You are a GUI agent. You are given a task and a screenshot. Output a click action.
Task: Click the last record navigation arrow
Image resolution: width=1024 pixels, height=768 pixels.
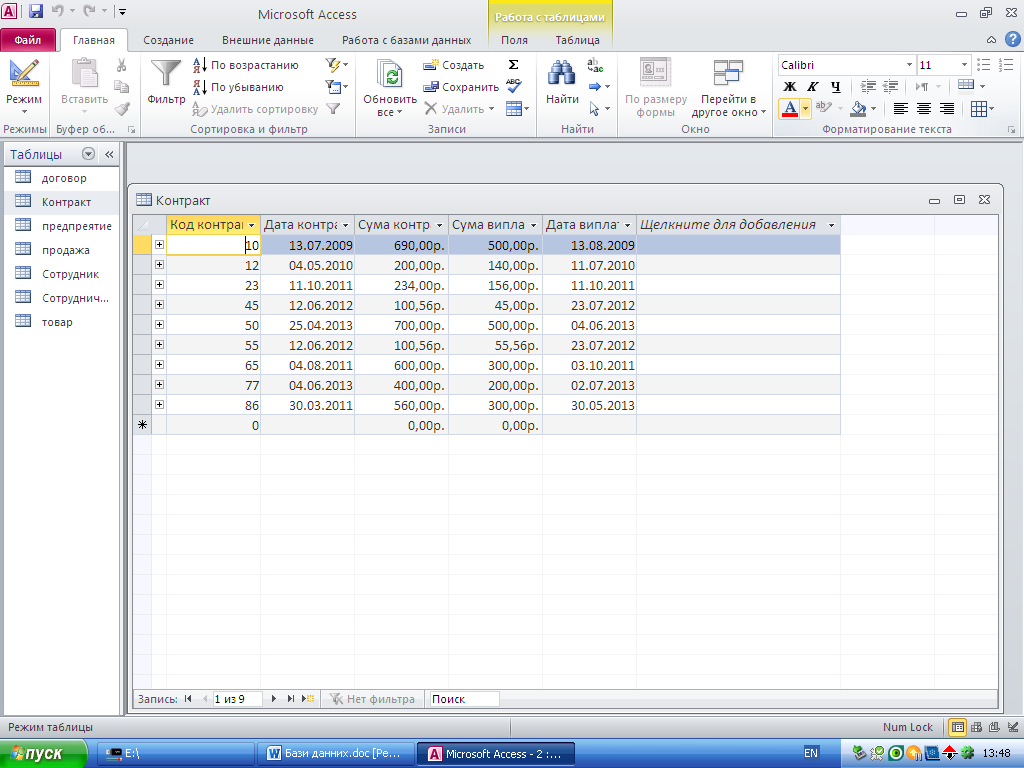click(x=291, y=699)
